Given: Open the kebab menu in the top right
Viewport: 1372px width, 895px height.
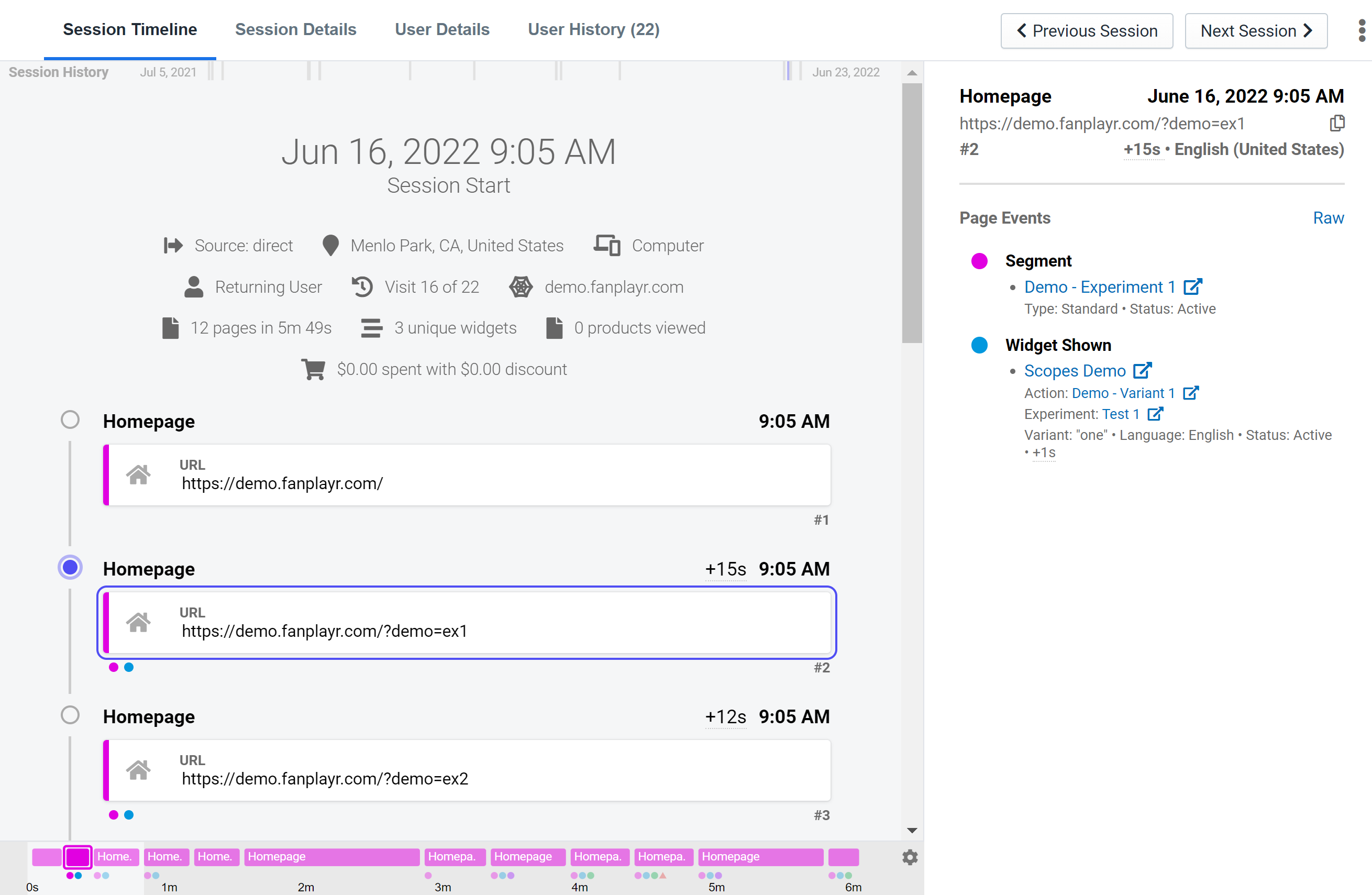Looking at the screenshot, I should pyautogui.click(x=1362, y=30).
